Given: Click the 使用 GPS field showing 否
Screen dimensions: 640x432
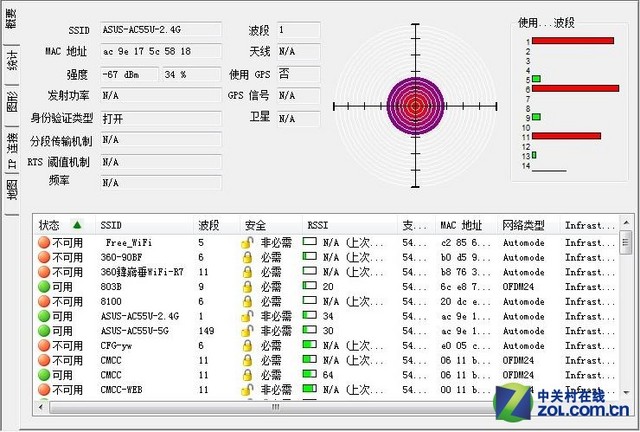Looking at the screenshot, I should (x=298, y=74).
